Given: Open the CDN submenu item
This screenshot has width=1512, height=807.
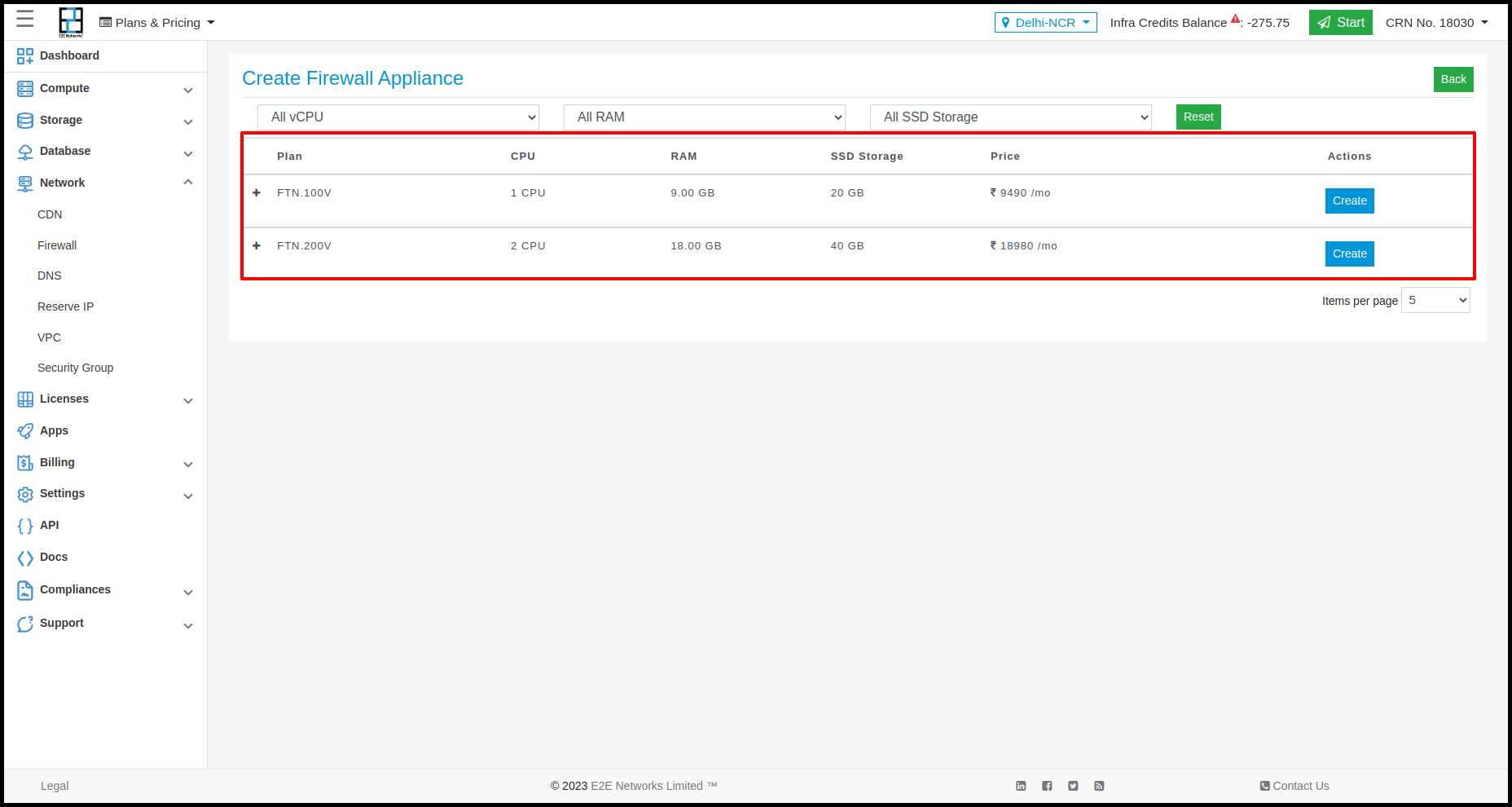Looking at the screenshot, I should click(x=50, y=214).
